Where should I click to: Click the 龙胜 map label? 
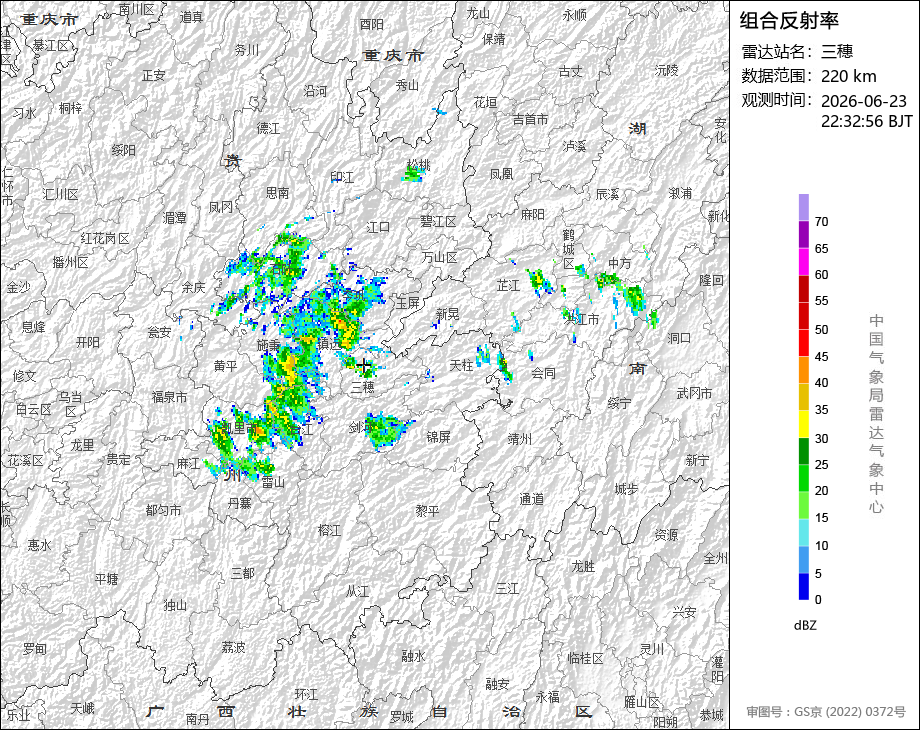click(583, 566)
